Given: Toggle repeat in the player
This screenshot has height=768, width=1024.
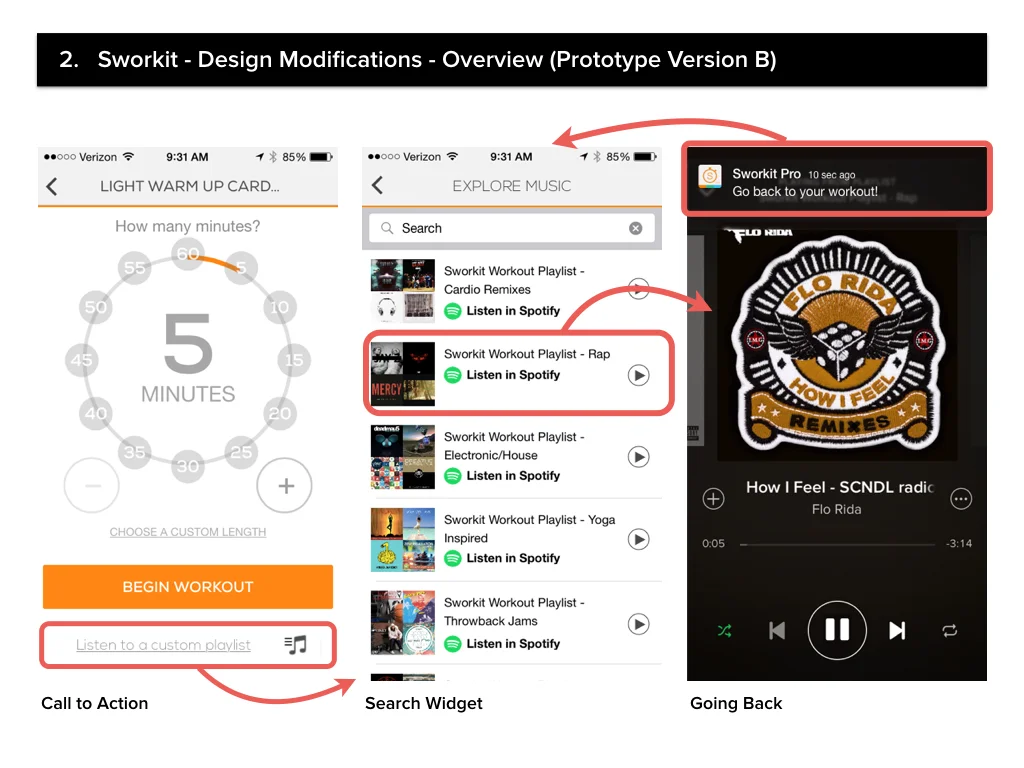Looking at the screenshot, I should (x=950, y=631).
